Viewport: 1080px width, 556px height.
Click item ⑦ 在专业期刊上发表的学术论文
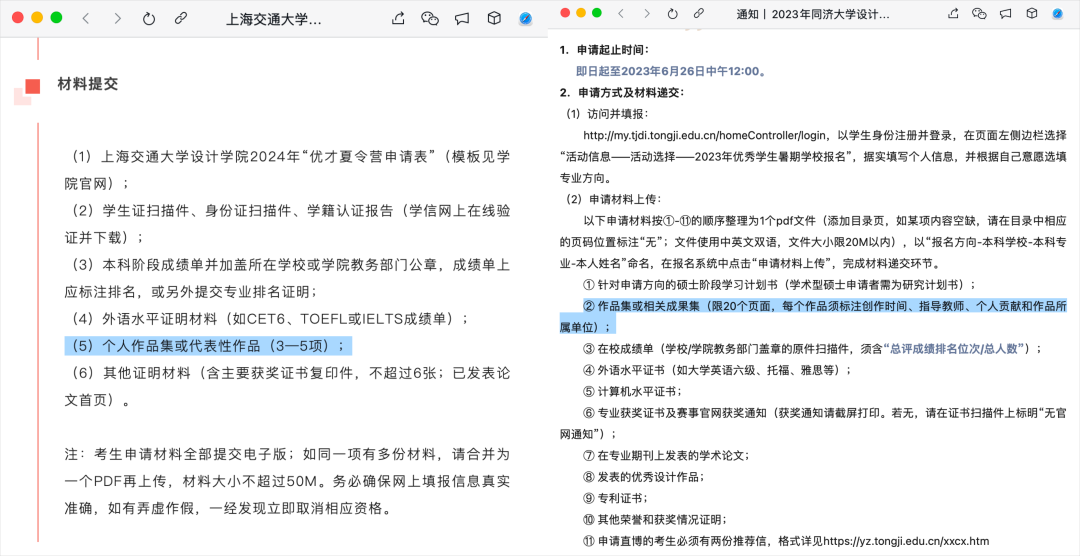pyautogui.click(x=666, y=455)
